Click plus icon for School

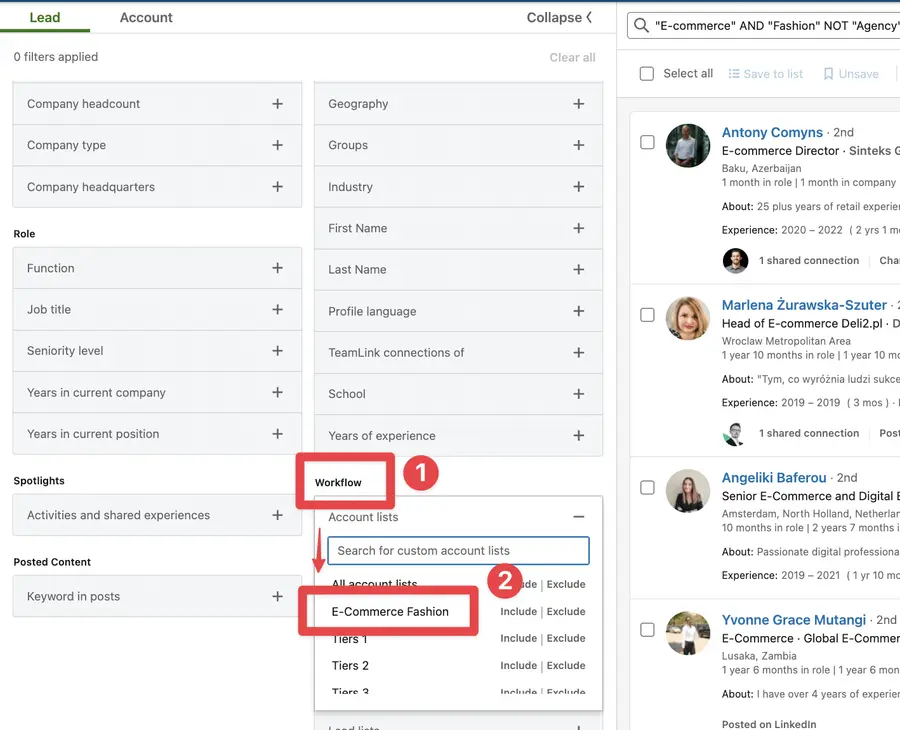(x=579, y=394)
